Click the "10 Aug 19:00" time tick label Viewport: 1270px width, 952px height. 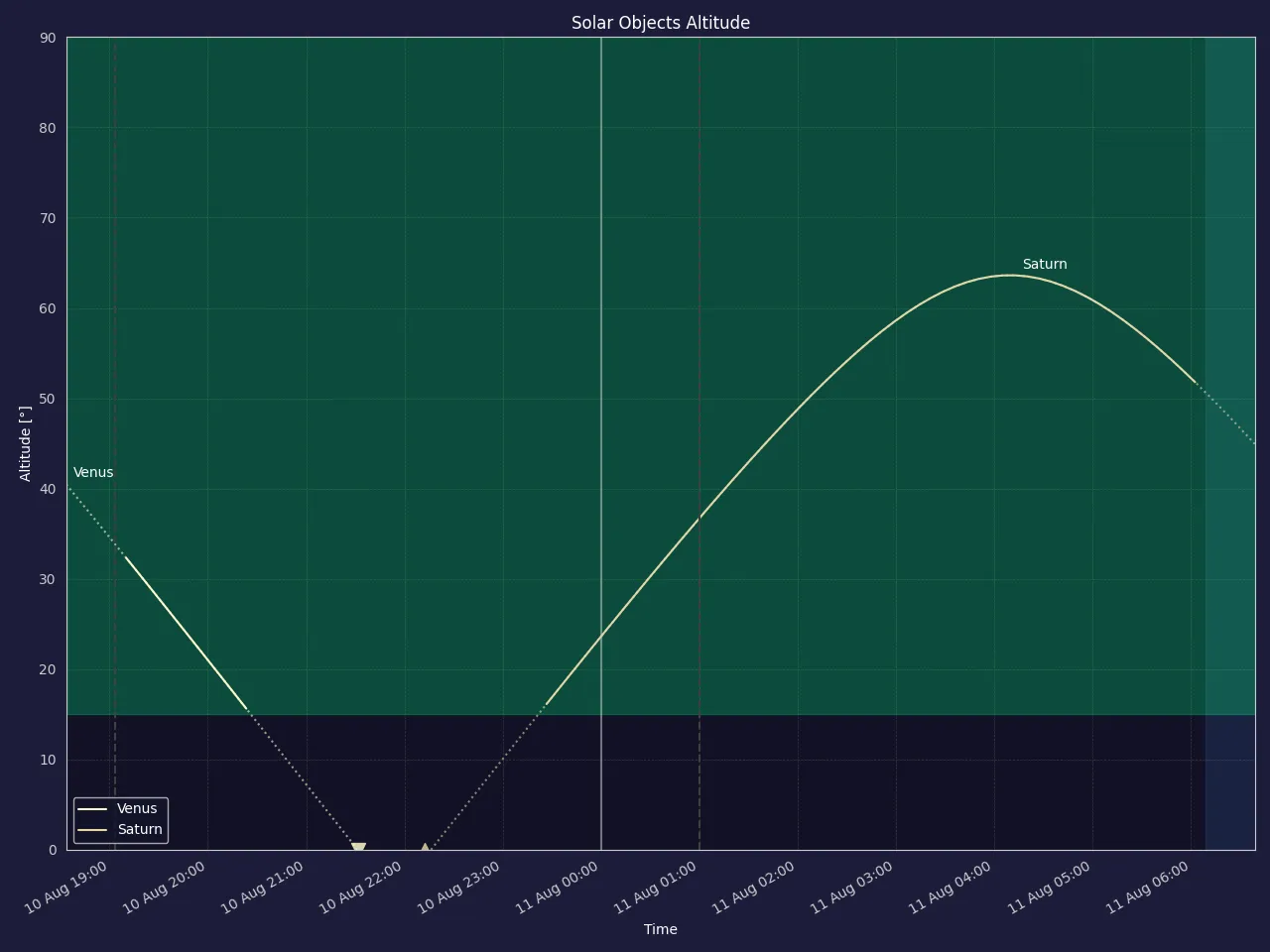pyautogui.click(x=66, y=888)
